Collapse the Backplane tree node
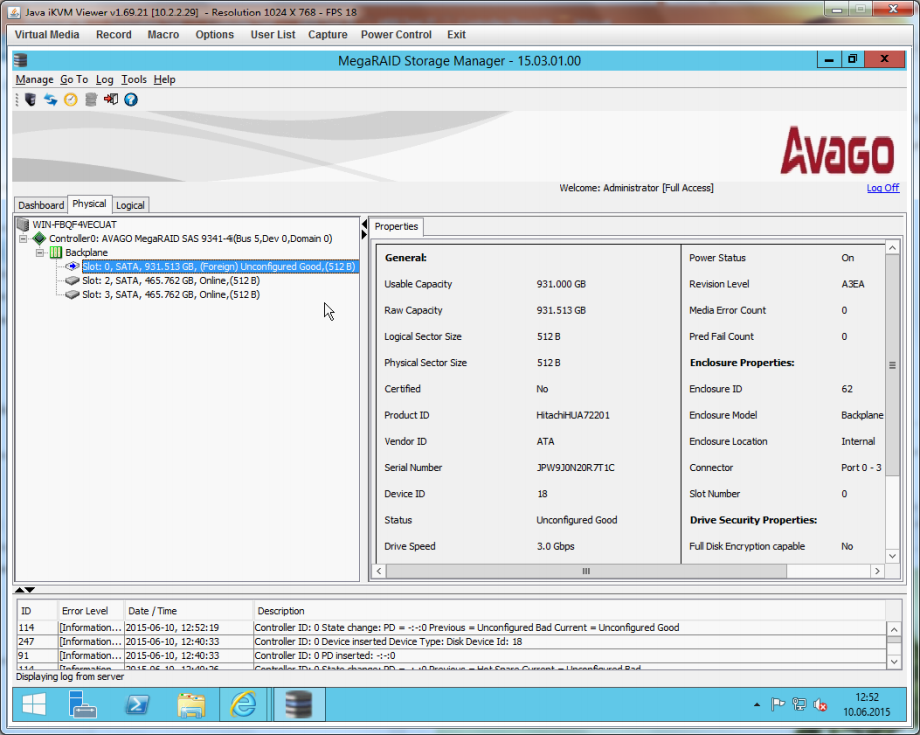Viewport: 920px width, 735px height. pos(40,253)
